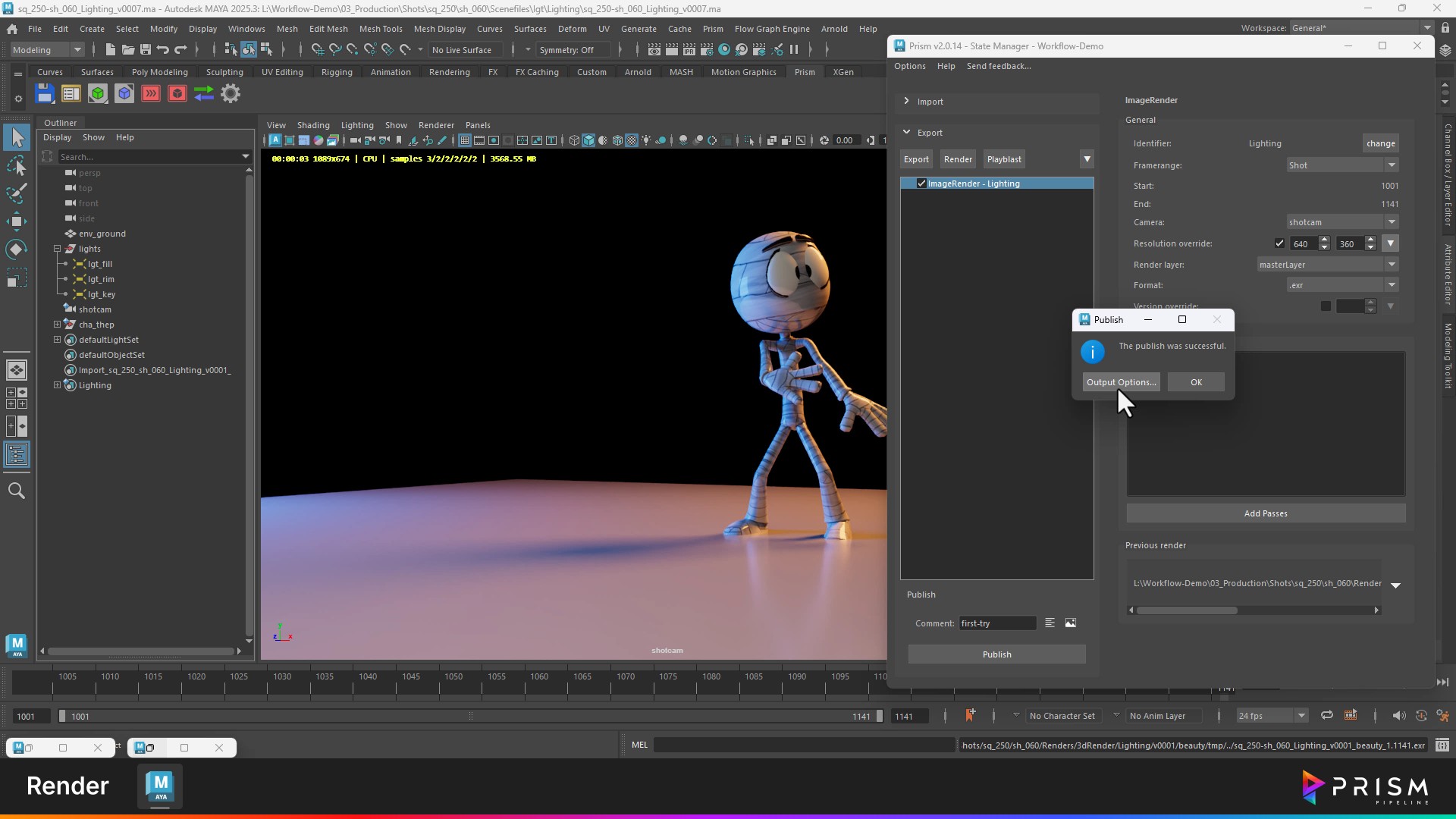Viewport: 1456px width, 819px height.
Task: Open the Camera shotcam dropdown
Action: click(1342, 222)
